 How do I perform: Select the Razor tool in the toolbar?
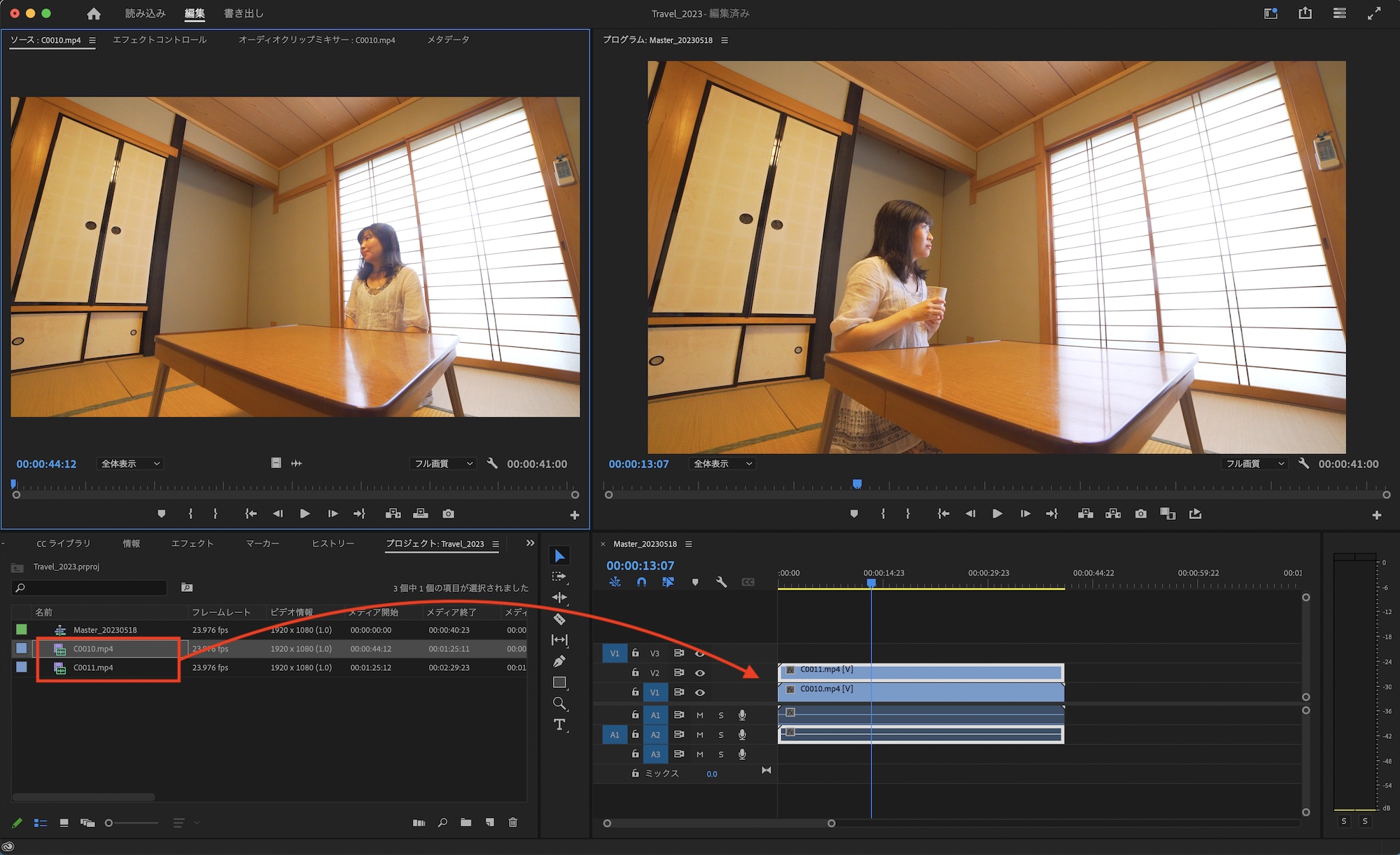tap(559, 619)
